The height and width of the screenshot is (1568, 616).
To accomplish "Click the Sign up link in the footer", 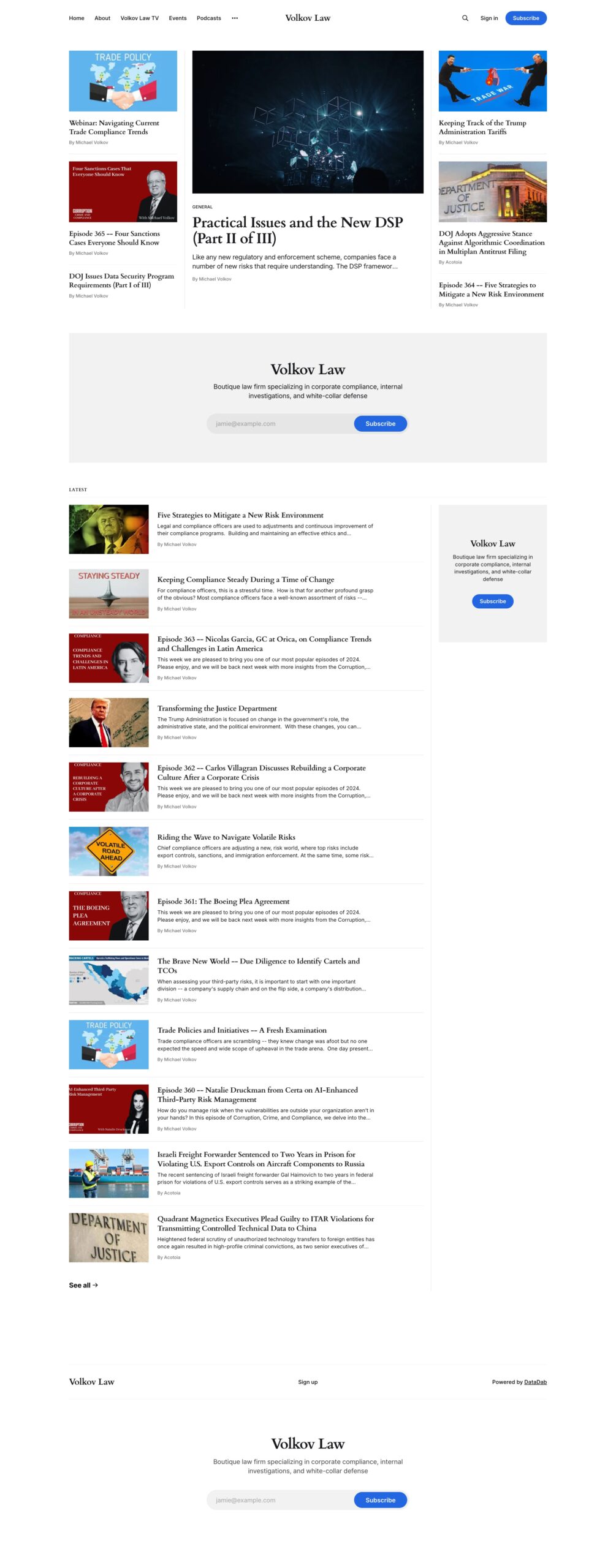I will (x=308, y=1382).
